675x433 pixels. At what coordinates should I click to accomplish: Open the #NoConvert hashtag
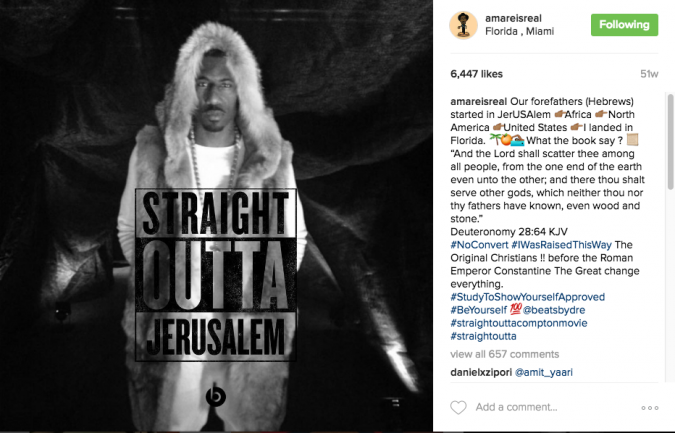click(x=479, y=245)
